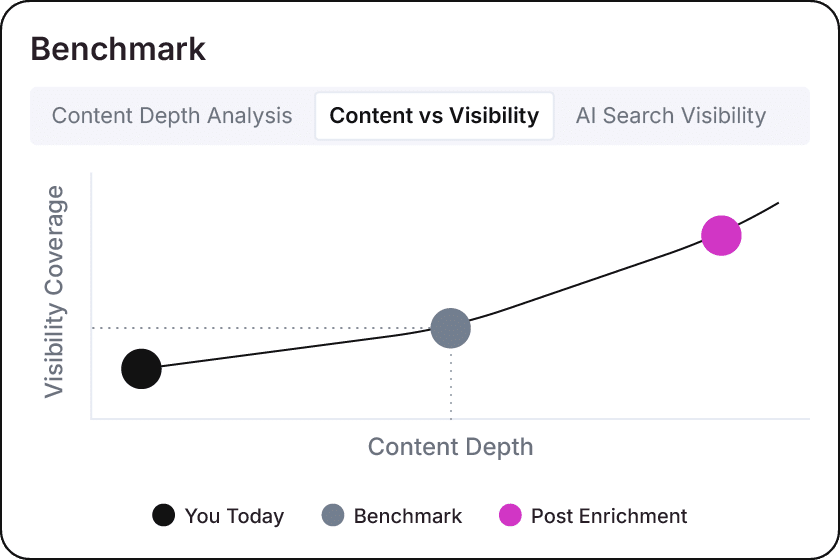840x560 pixels.
Task: Click the horizontal dotted benchmark guide line
Action: coord(261,327)
